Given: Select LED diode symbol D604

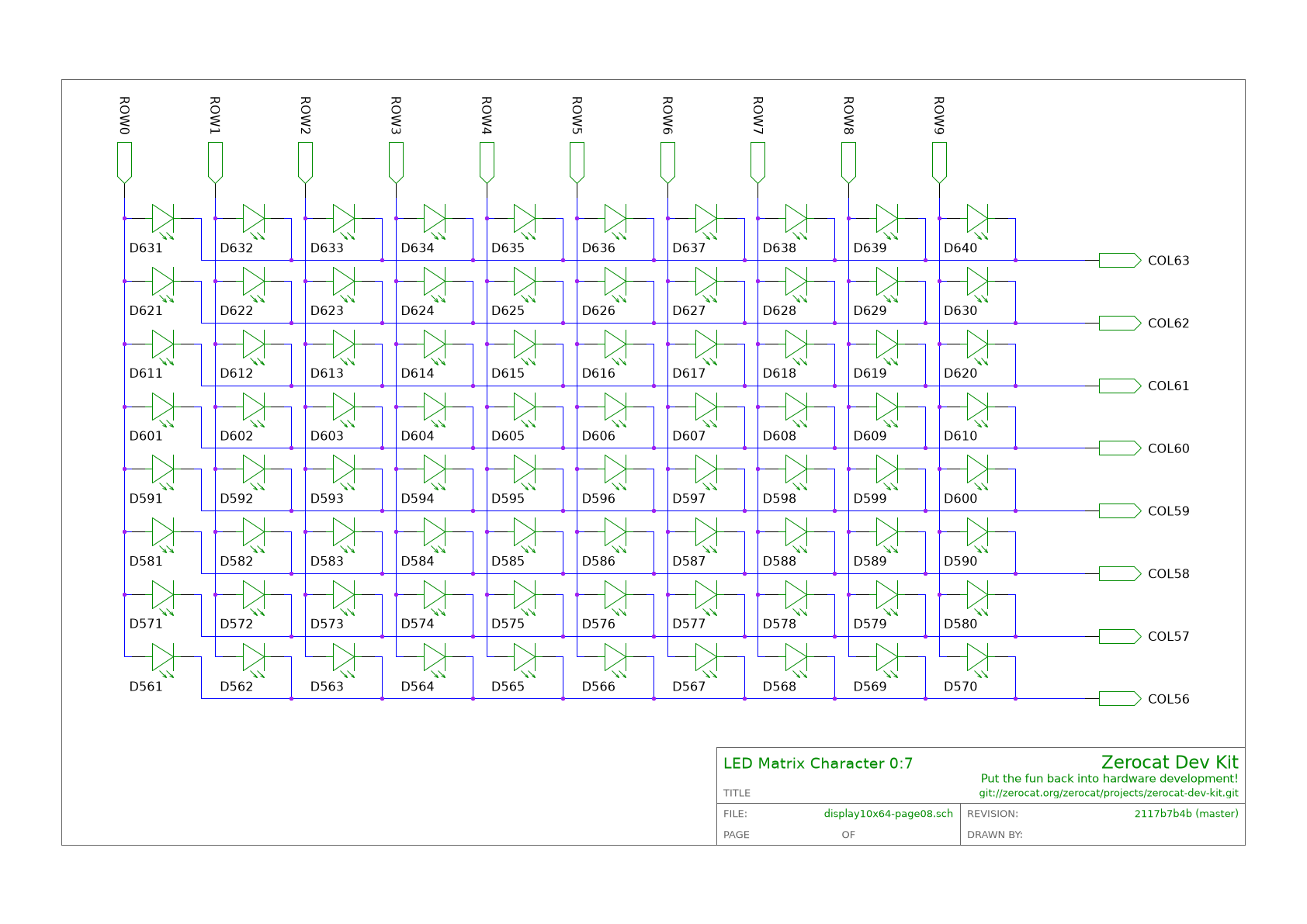Looking at the screenshot, I should click(435, 408).
